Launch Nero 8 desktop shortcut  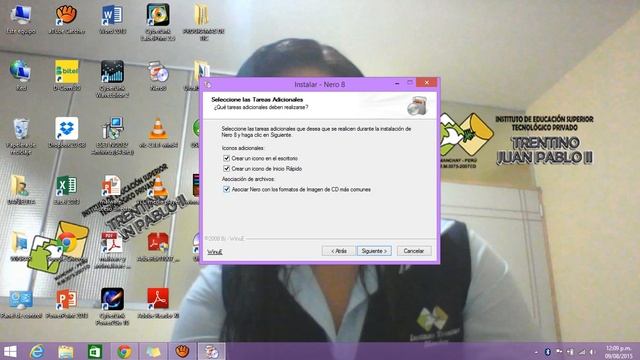(158, 76)
